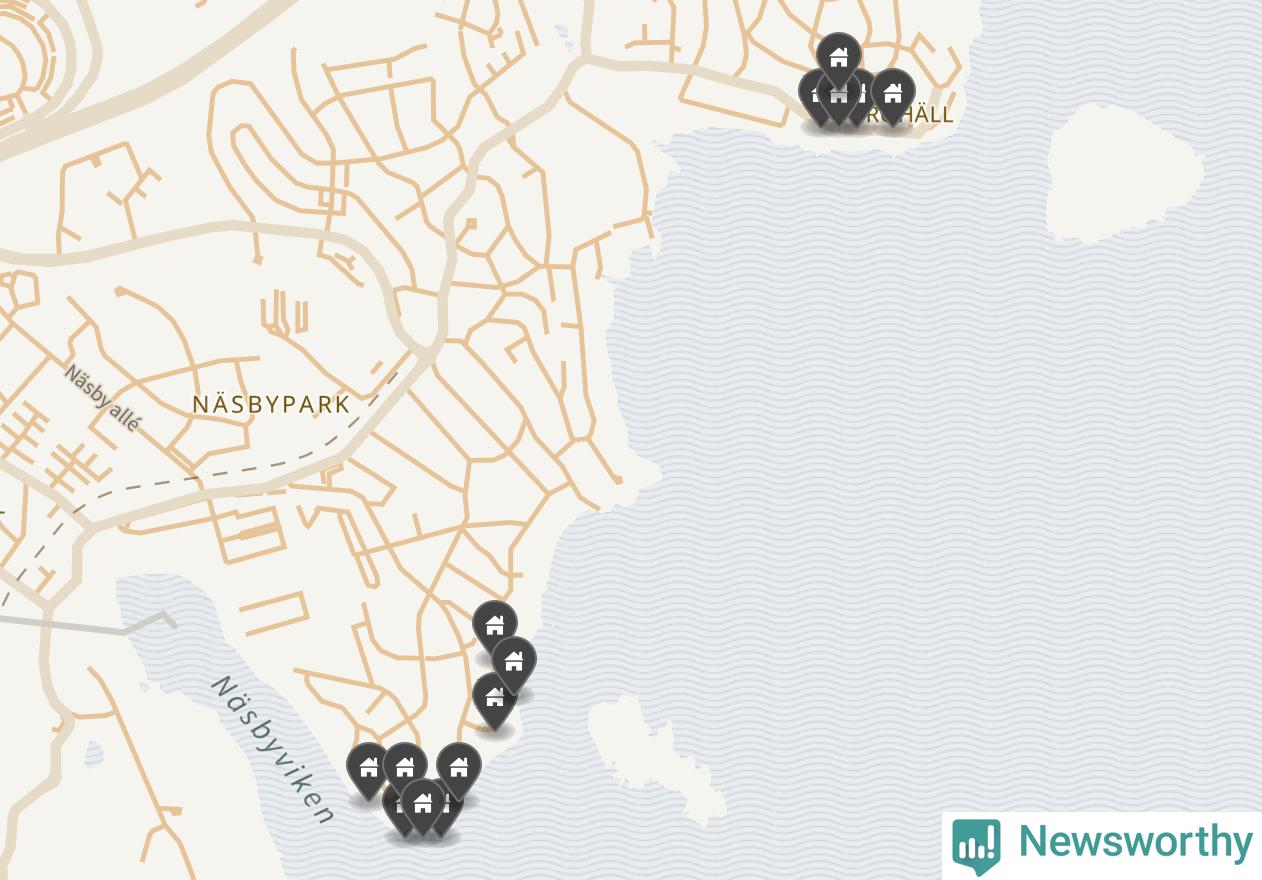This screenshot has width=1262, height=880.
Task: Select the front-center house marker in the northern cluster
Action: click(x=838, y=97)
